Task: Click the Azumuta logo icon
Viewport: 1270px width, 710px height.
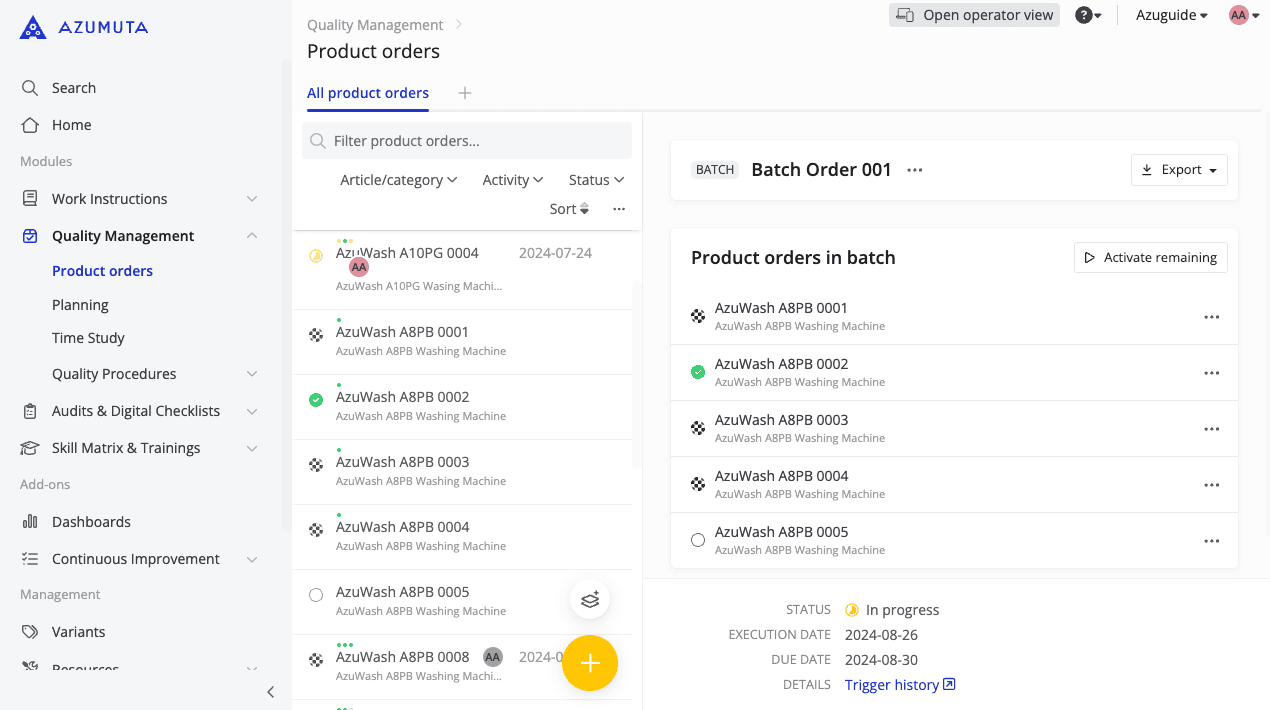Action: click(33, 28)
